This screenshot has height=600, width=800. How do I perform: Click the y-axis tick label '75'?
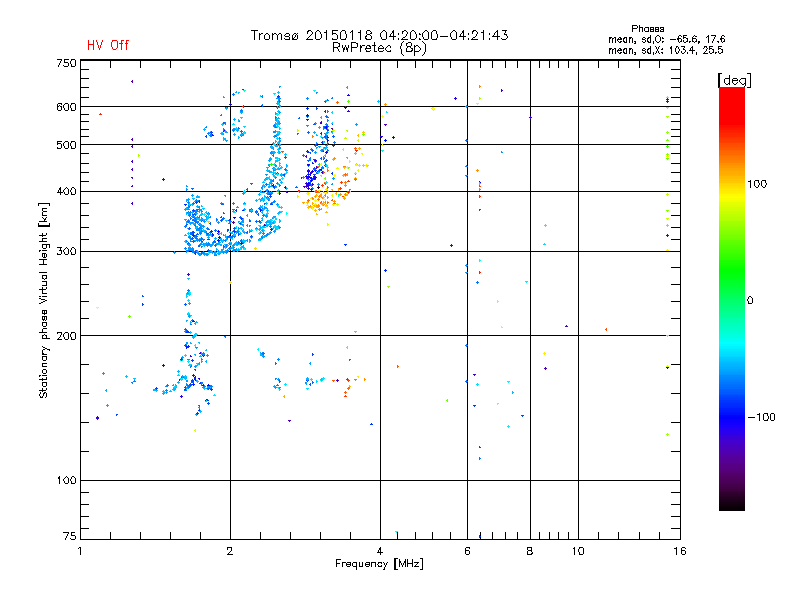70,536
